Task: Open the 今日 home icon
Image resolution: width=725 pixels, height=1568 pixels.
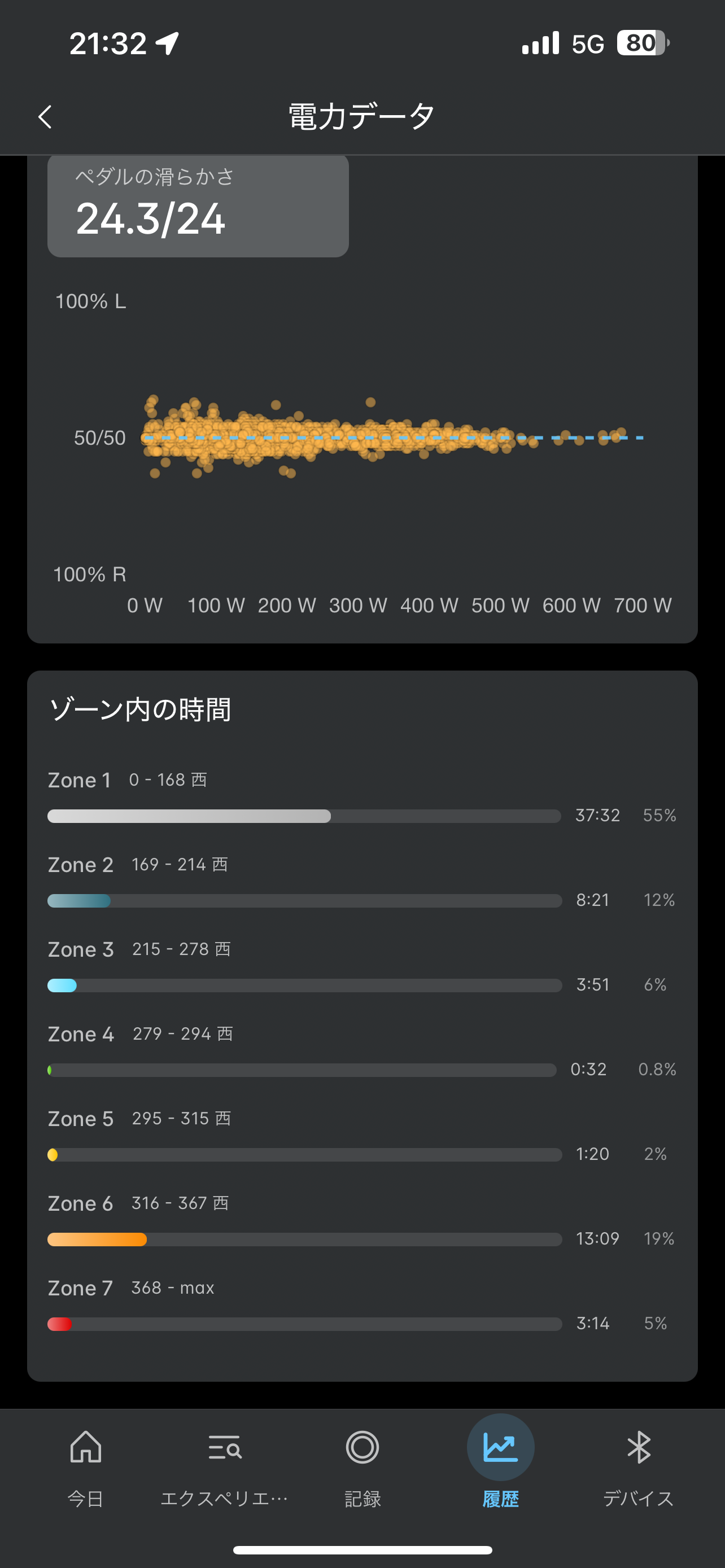Action: click(x=85, y=1446)
